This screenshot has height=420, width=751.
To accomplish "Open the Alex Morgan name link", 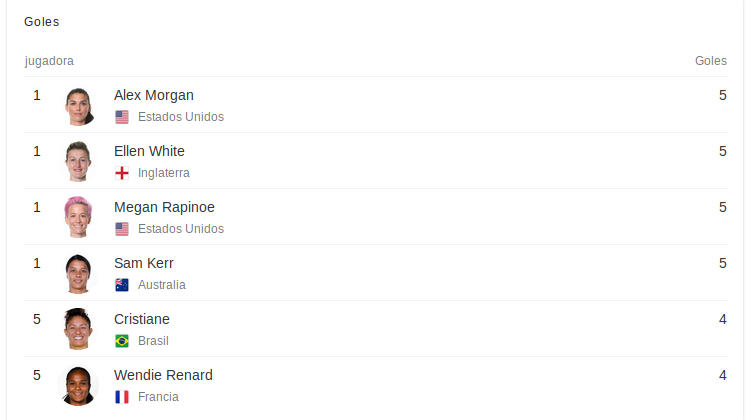I will click(154, 95).
